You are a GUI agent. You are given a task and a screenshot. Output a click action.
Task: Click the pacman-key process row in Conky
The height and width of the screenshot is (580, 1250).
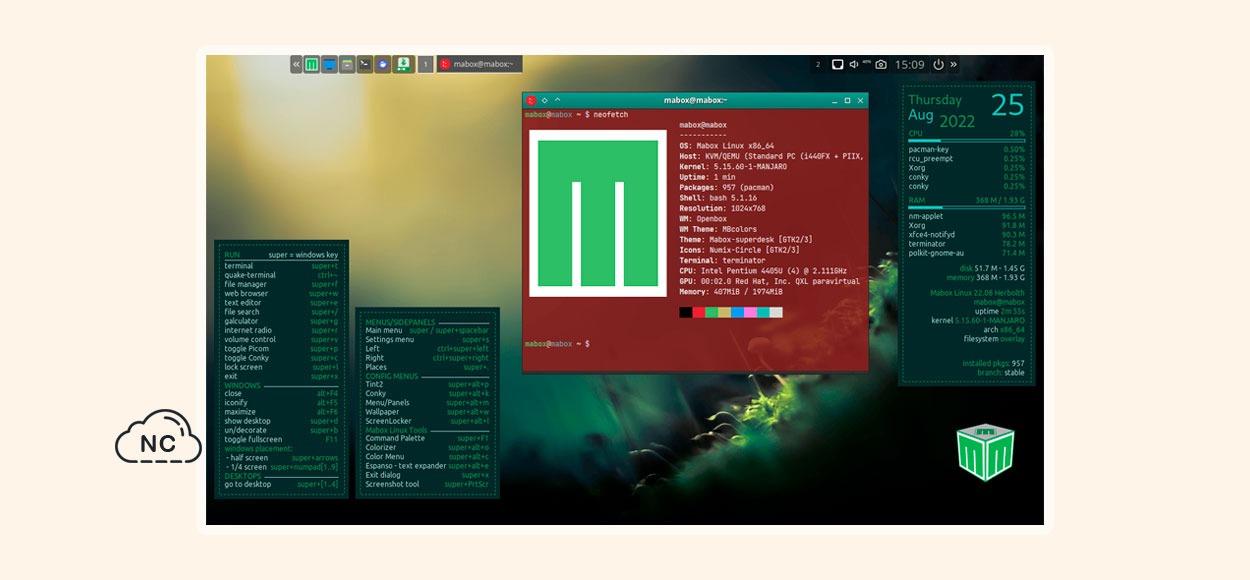point(966,149)
